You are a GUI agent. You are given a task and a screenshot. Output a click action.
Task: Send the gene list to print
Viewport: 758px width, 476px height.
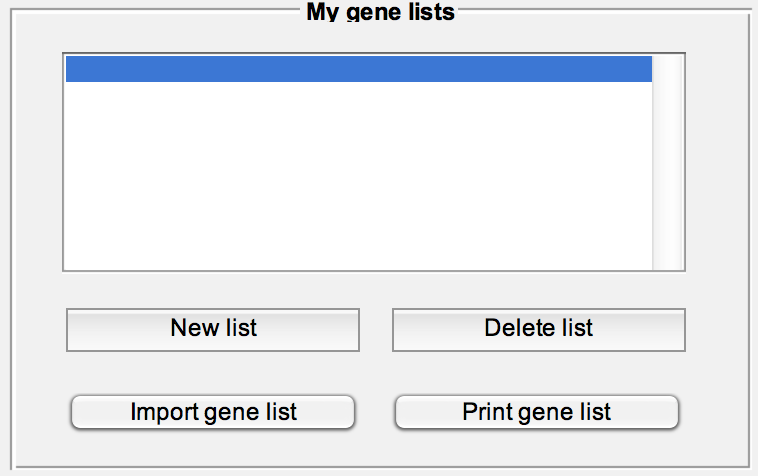click(x=537, y=412)
